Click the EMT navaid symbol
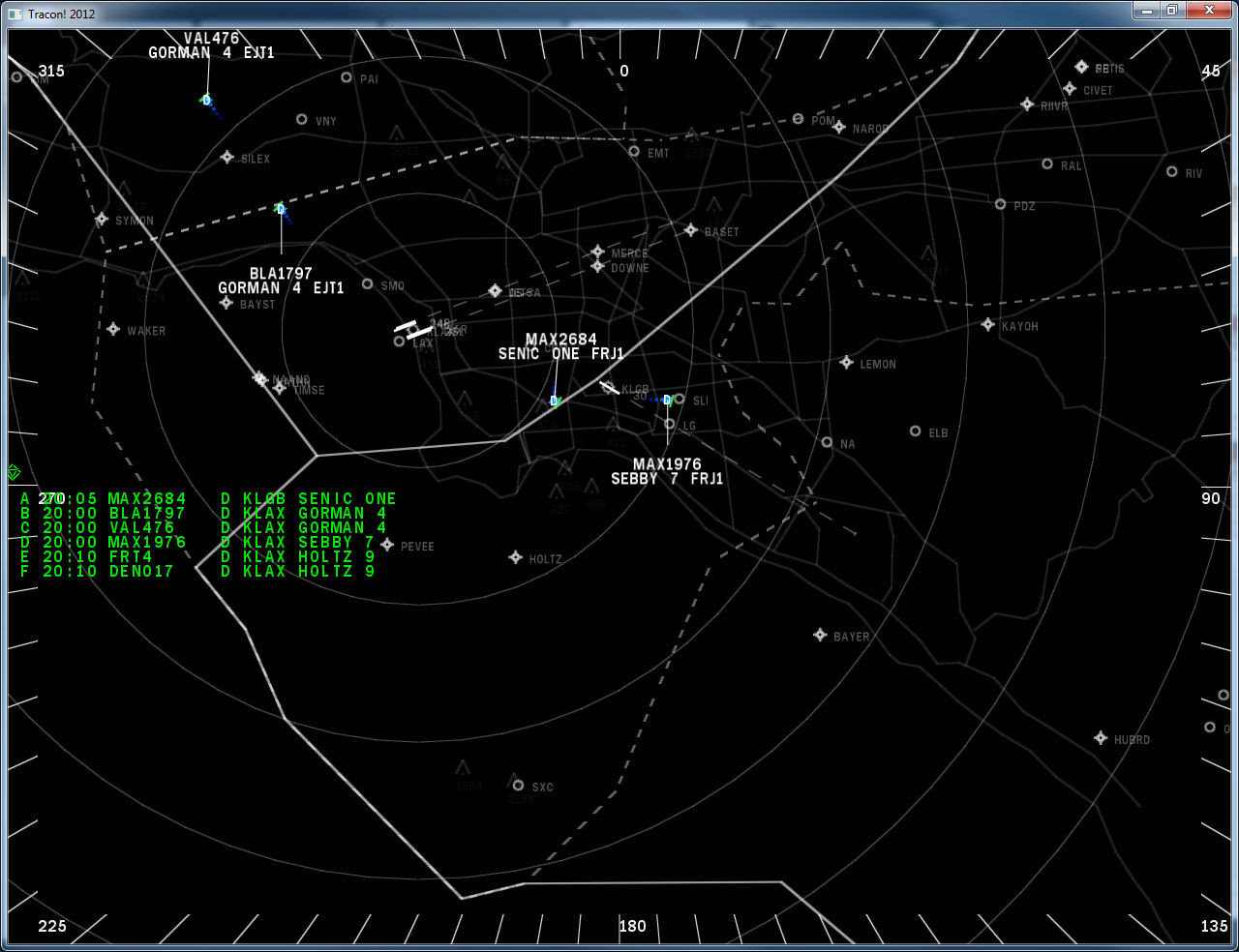 [634, 152]
